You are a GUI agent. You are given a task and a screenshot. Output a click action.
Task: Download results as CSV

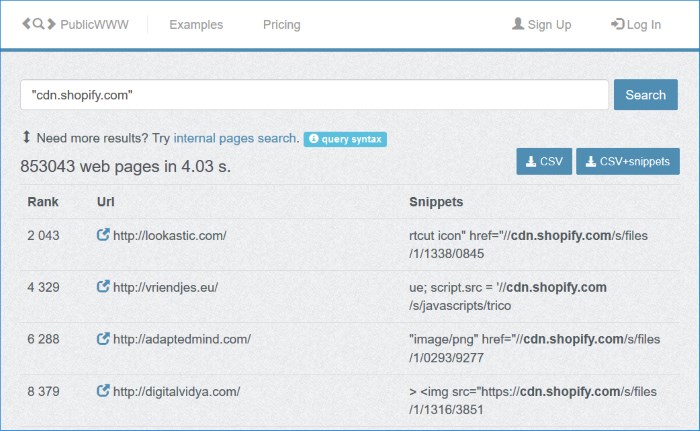tap(544, 161)
